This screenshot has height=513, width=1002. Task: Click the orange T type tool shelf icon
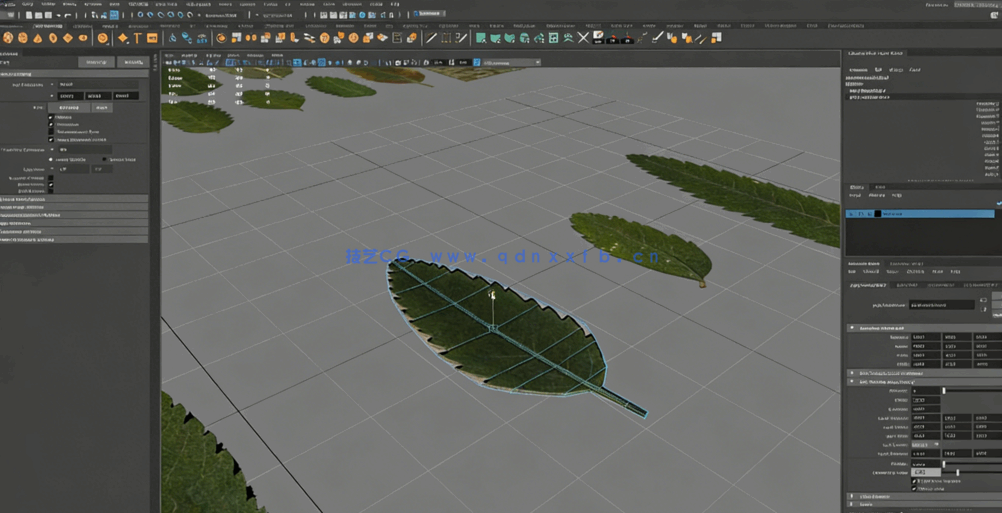[136, 38]
